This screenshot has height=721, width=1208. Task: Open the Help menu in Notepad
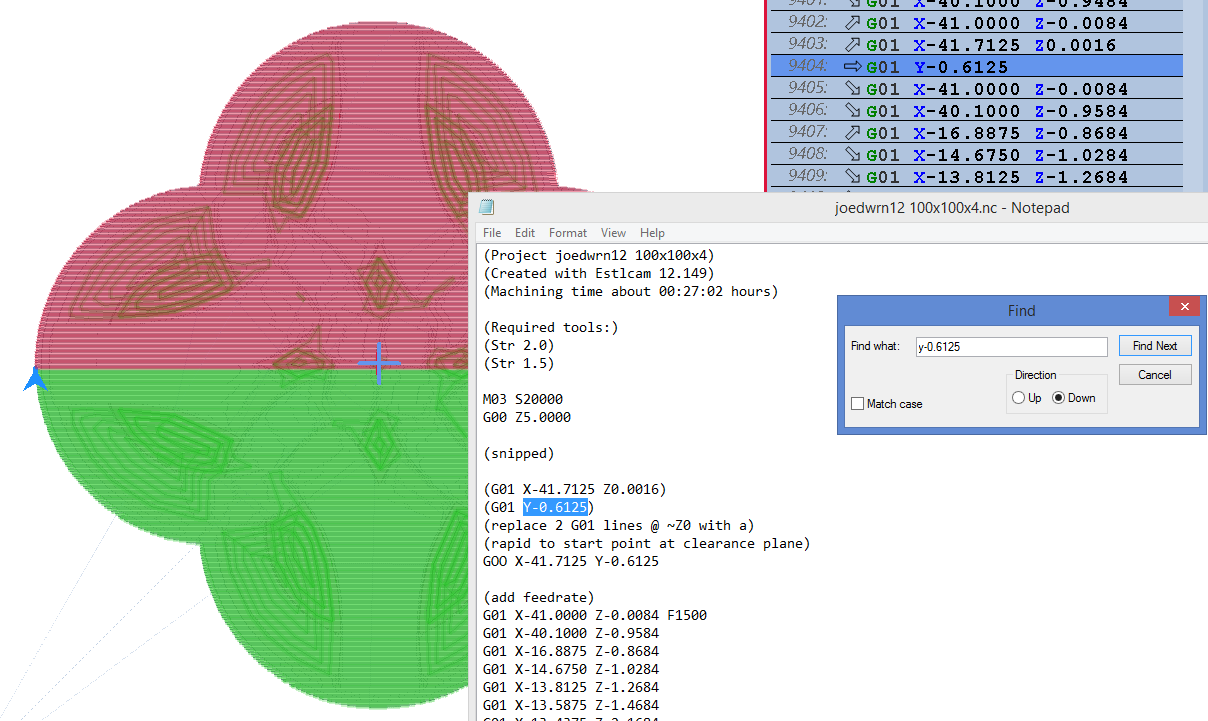(x=652, y=233)
